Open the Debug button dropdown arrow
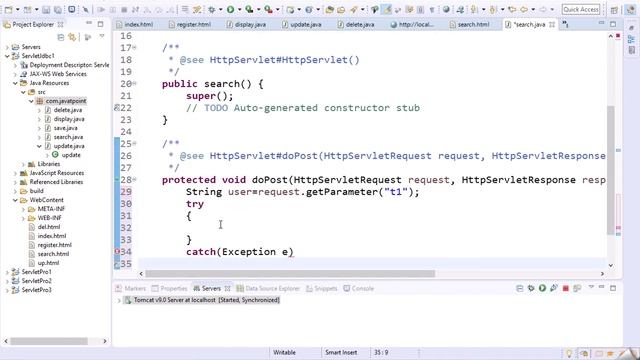 [220, 9]
